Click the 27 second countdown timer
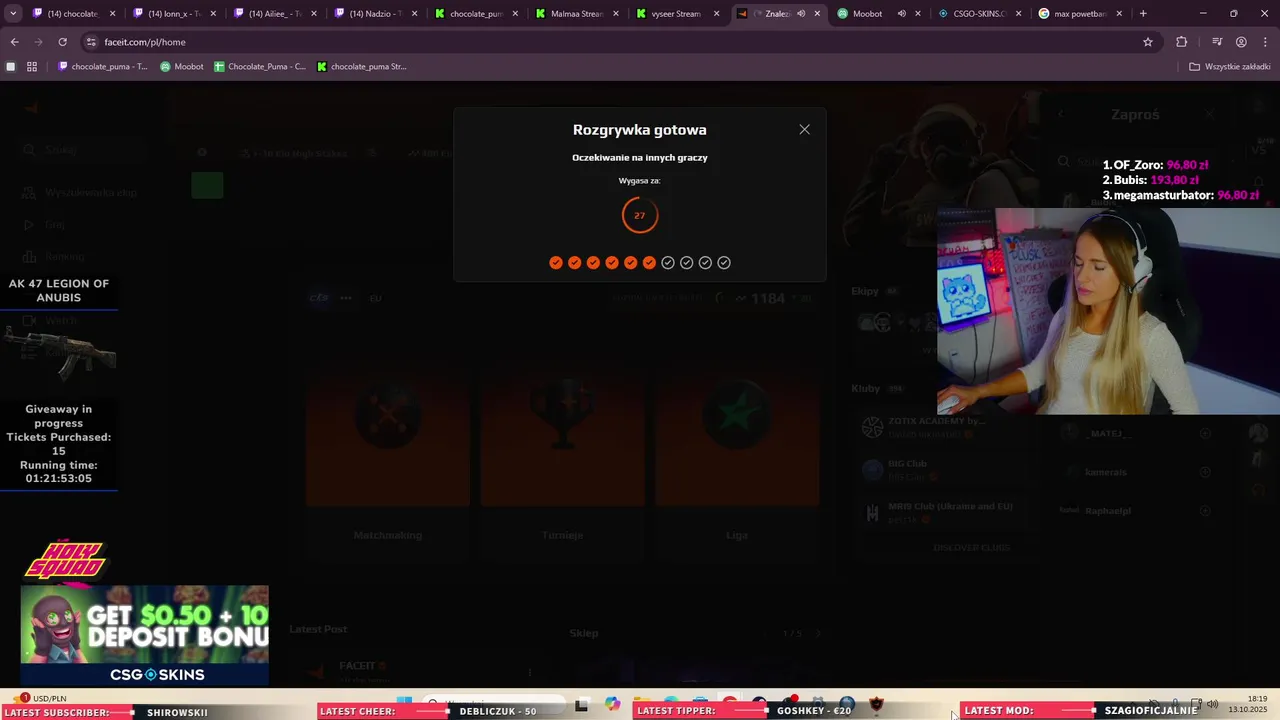This screenshot has width=1280, height=720. click(640, 215)
